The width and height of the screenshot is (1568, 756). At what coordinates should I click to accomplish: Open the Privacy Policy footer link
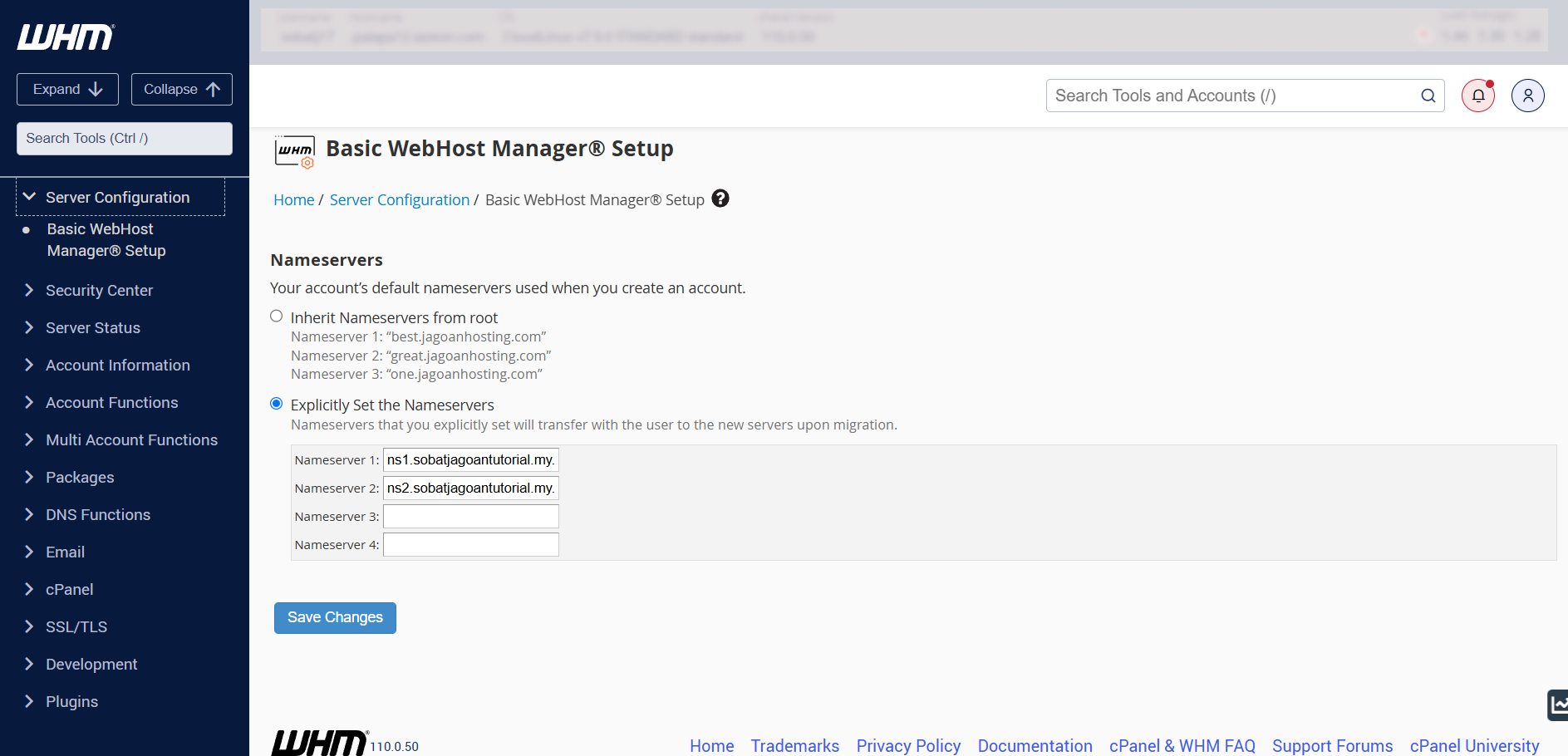pyautogui.click(x=908, y=746)
